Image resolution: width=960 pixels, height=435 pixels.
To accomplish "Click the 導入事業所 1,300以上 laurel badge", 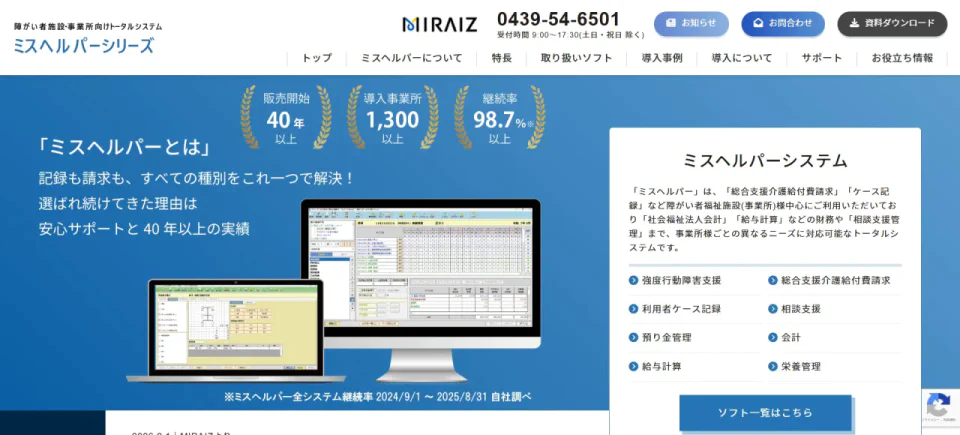I will click(392, 118).
